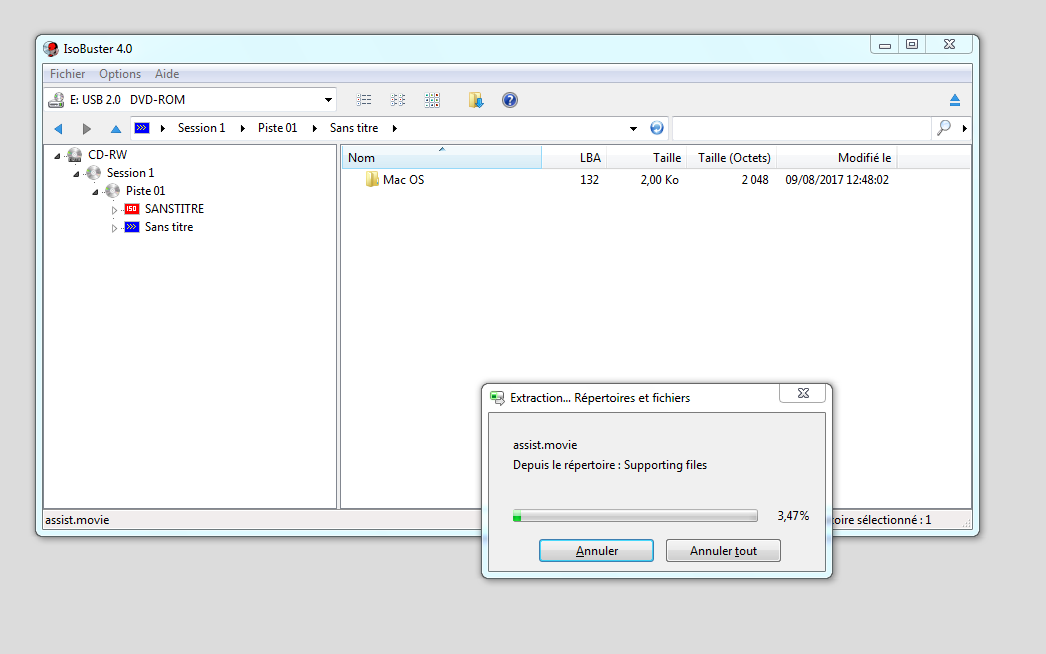Viewport: 1046px width, 654px height.
Task: Select the CD-RW disc icon in tree
Action: pyautogui.click(x=75, y=155)
